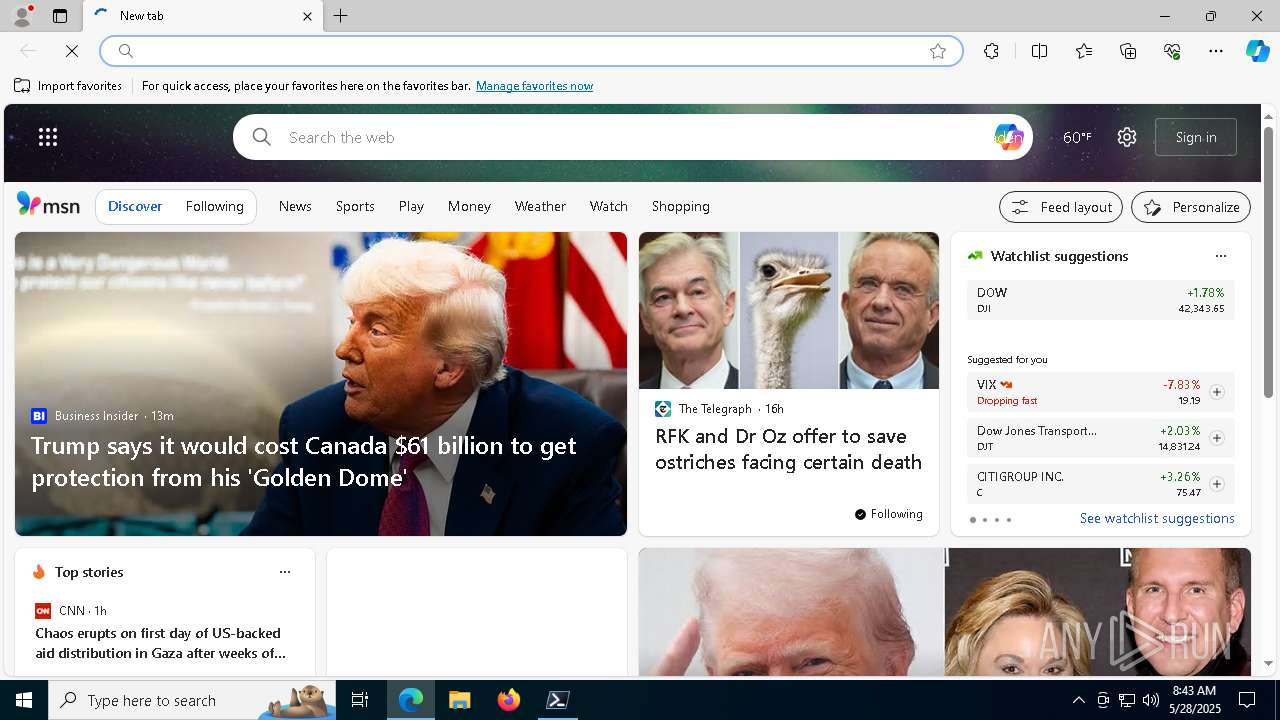Add page to favorites star icon
Viewport: 1280px width, 720px height.
[938, 51]
